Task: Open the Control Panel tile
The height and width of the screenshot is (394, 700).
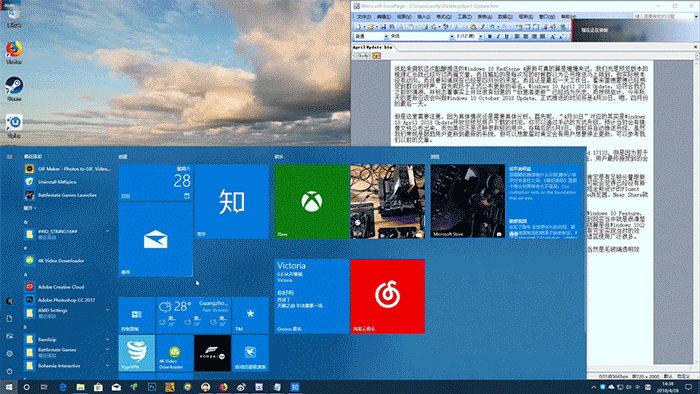Action: (x=137, y=315)
